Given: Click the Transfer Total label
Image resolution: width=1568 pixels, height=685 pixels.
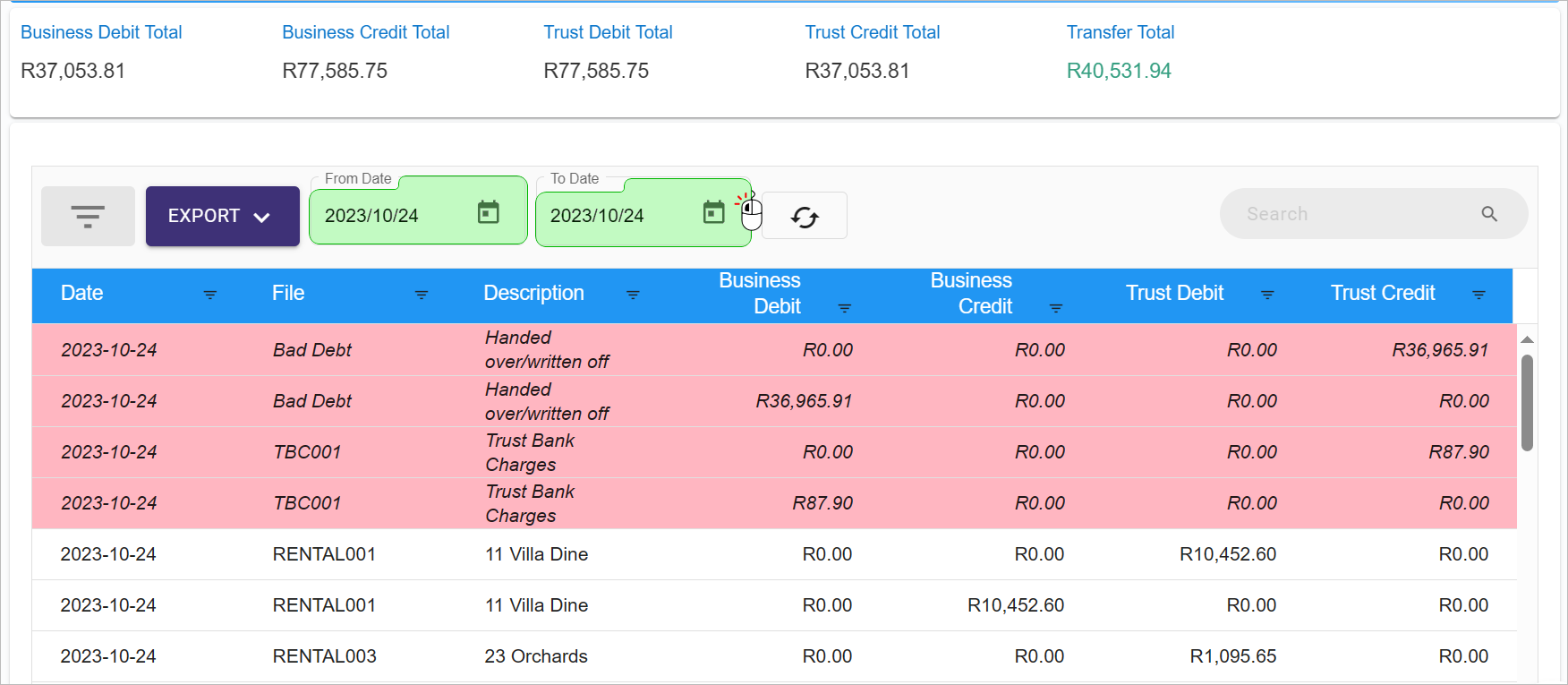Looking at the screenshot, I should [1121, 32].
